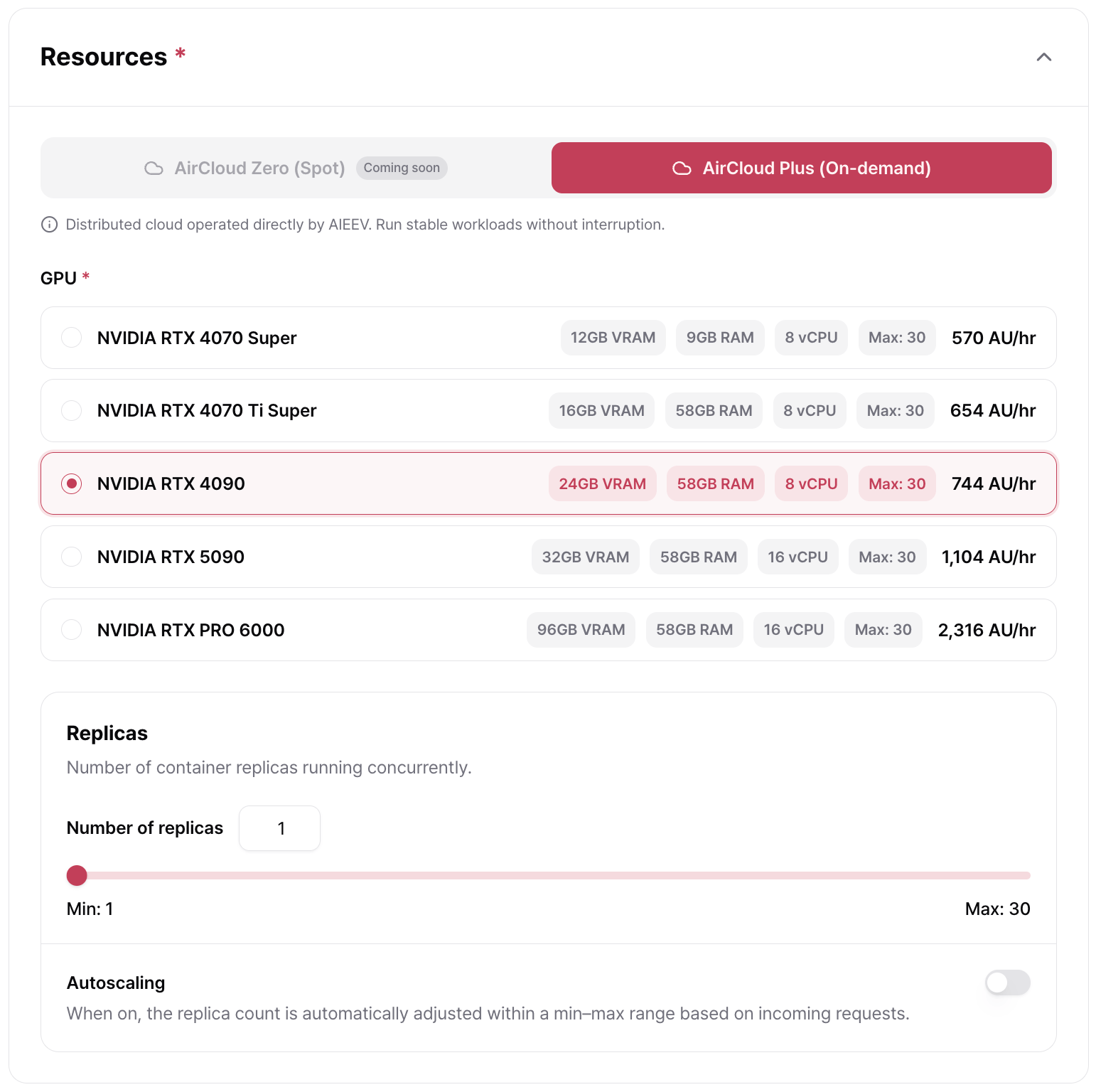Image resolution: width=1096 pixels, height=1092 pixels.
Task: Click the replicas slider track
Action: click(549, 875)
